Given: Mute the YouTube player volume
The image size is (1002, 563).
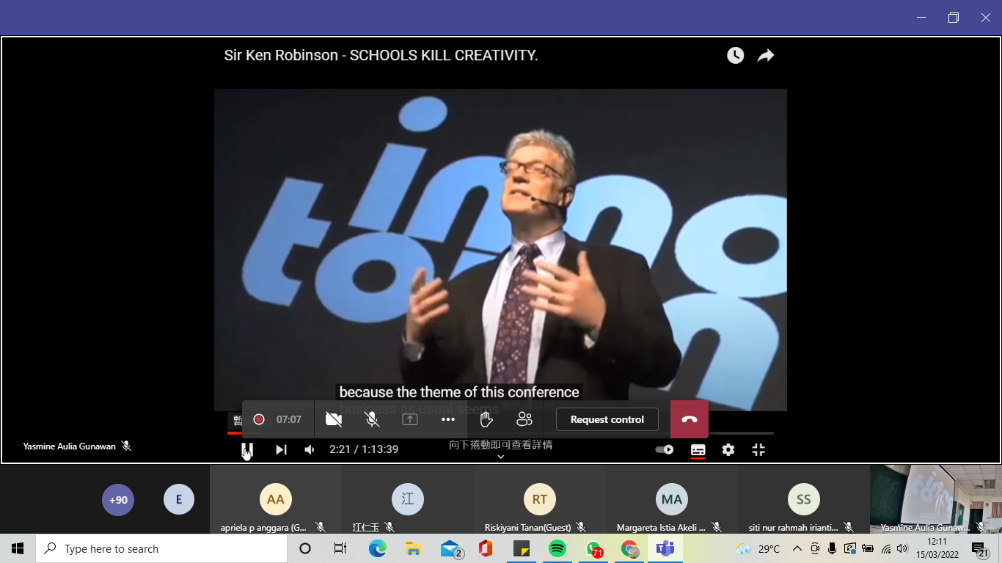Looking at the screenshot, I should tap(310, 449).
